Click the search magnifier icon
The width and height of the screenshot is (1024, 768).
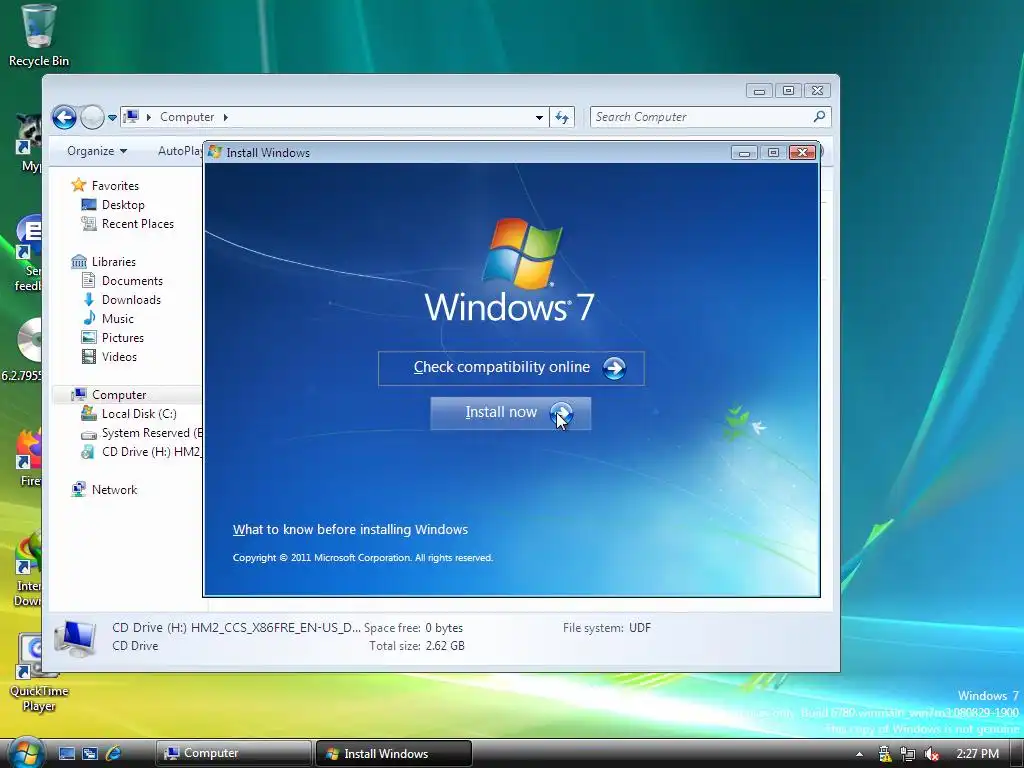point(819,116)
